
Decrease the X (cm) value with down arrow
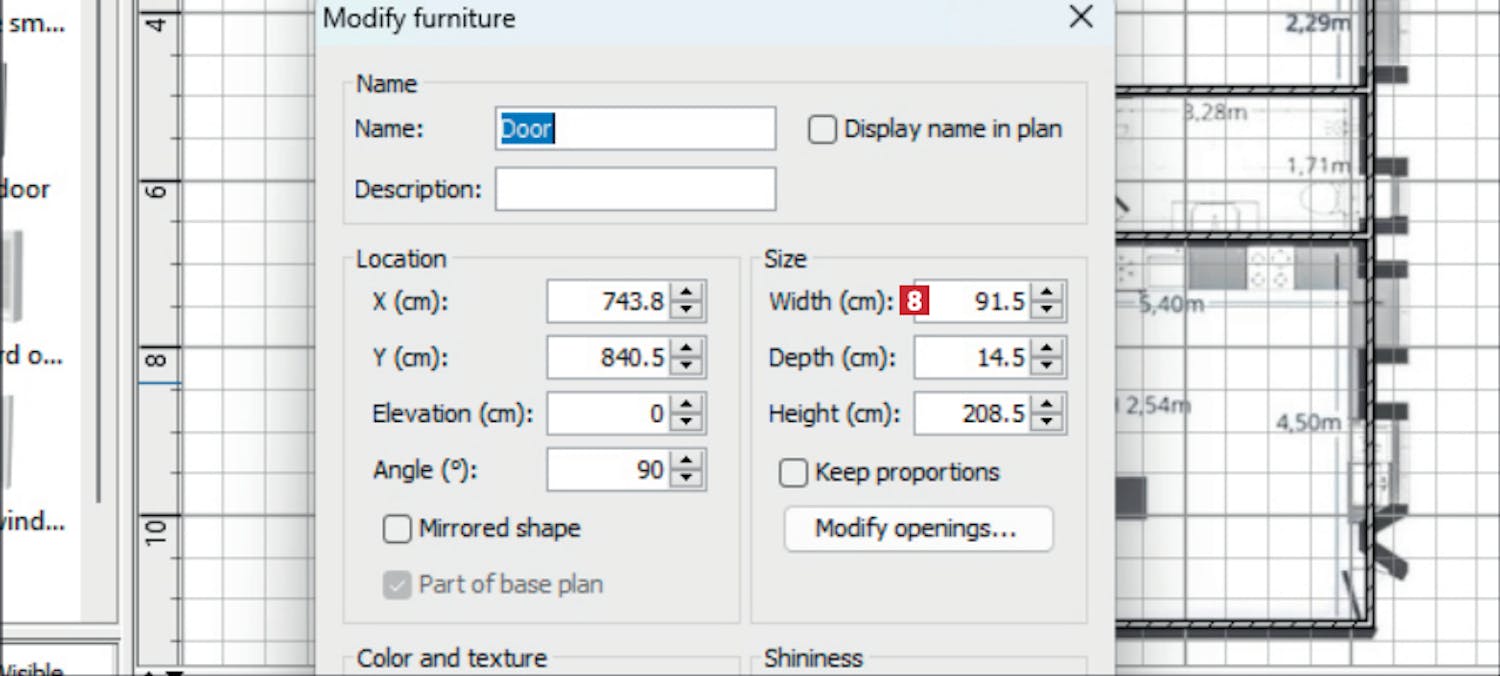[686, 310]
